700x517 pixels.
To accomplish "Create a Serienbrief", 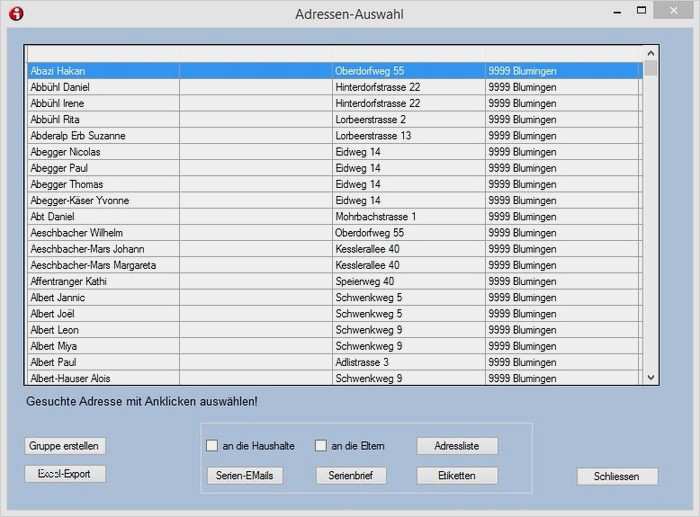I will click(351, 476).
